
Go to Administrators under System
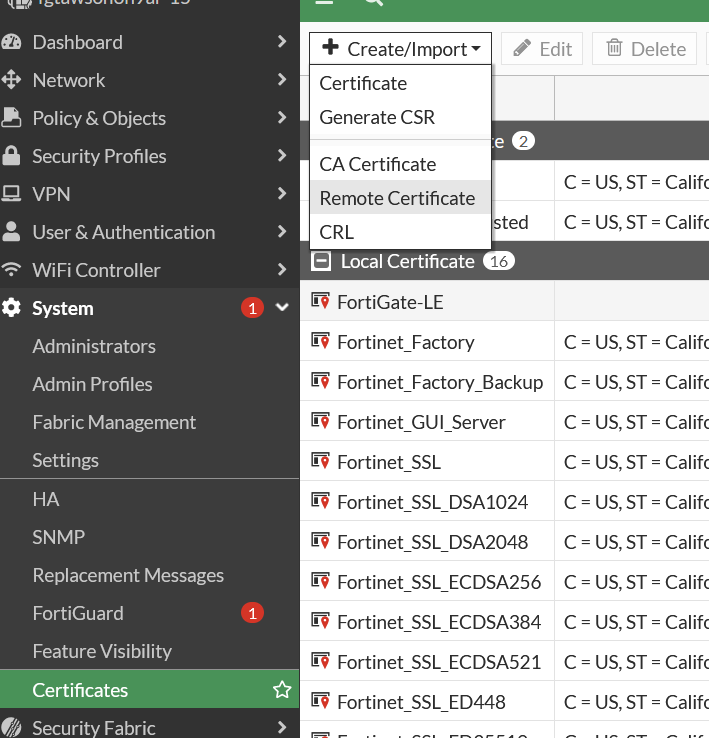(x=94, y=346)
